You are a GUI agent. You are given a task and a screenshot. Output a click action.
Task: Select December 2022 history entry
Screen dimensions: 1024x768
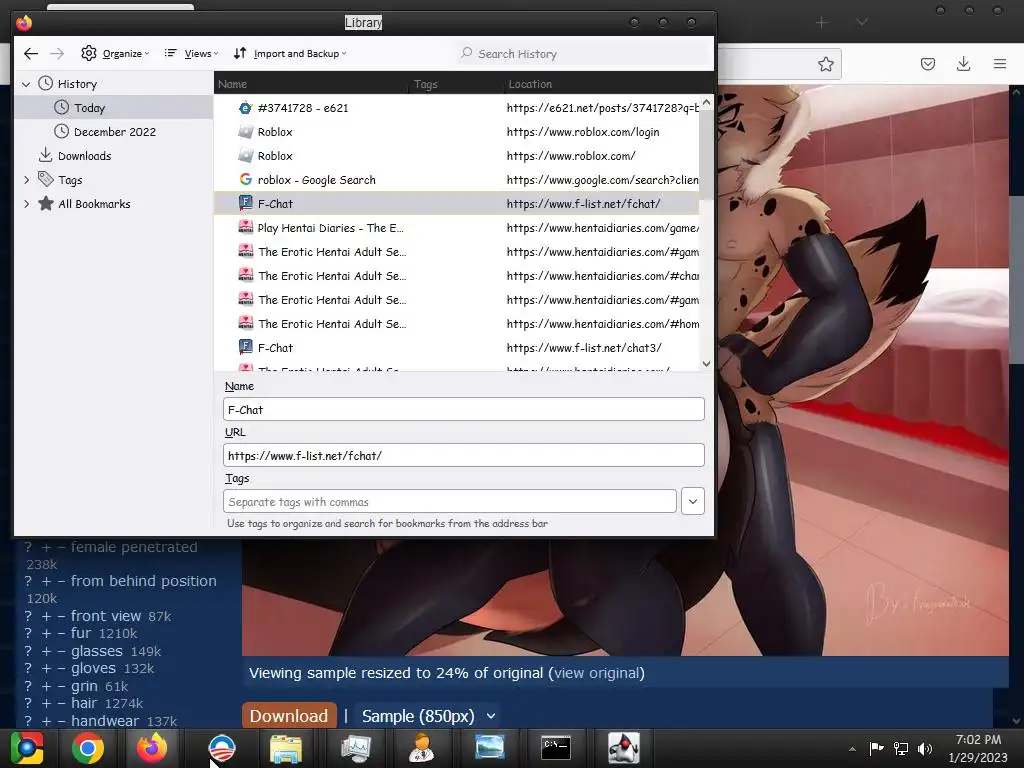coord(114,131)
